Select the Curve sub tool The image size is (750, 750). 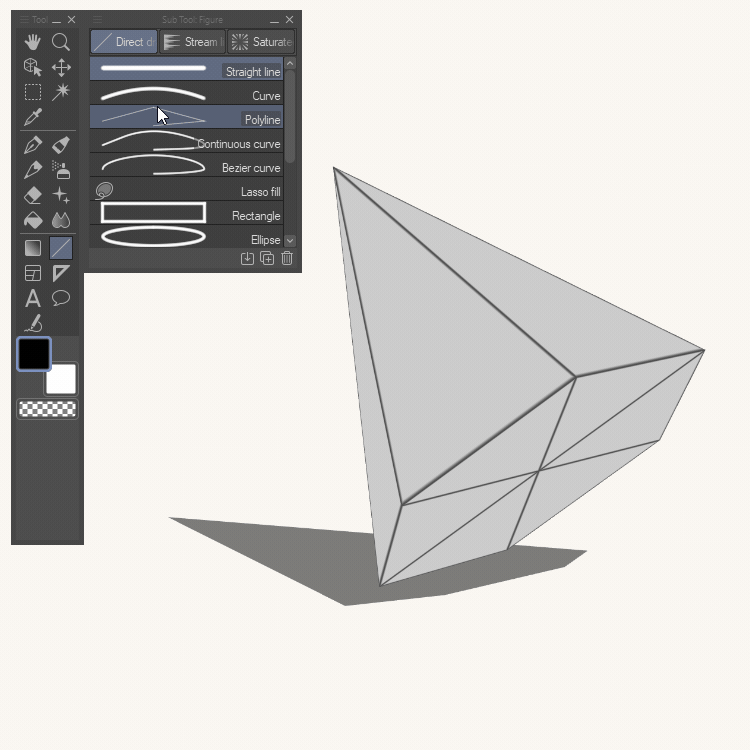[187, 93]
